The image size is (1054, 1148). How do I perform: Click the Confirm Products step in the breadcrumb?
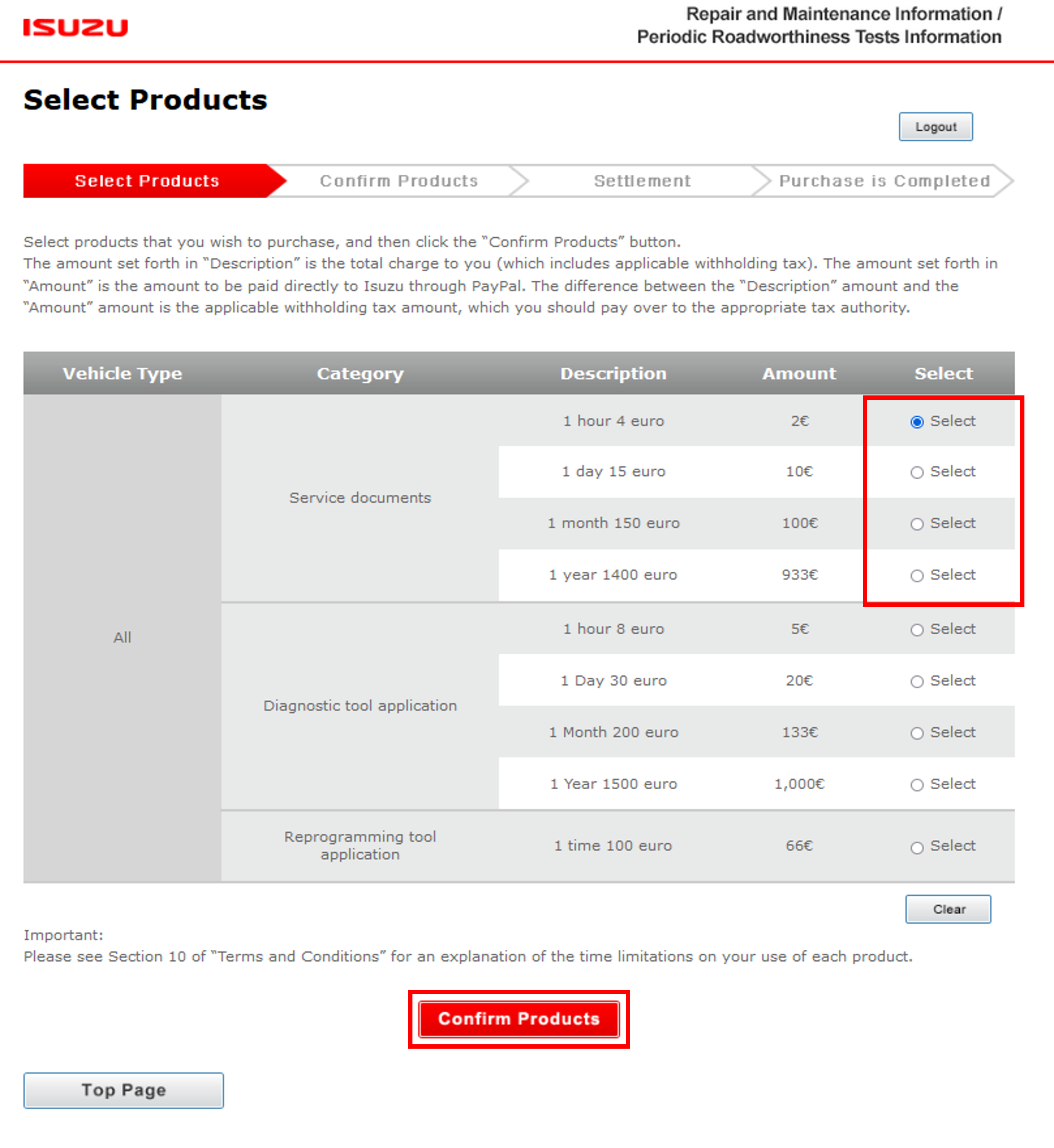pyautogui.click(x=399, y=181)
